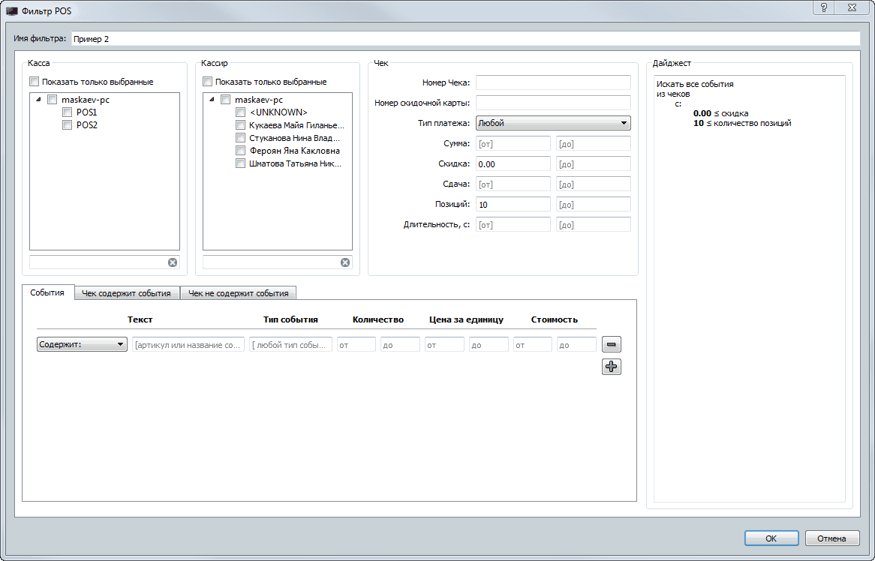Click the minus button to remove event row
This screenshot has width=875, height=561.
point(612,344)
